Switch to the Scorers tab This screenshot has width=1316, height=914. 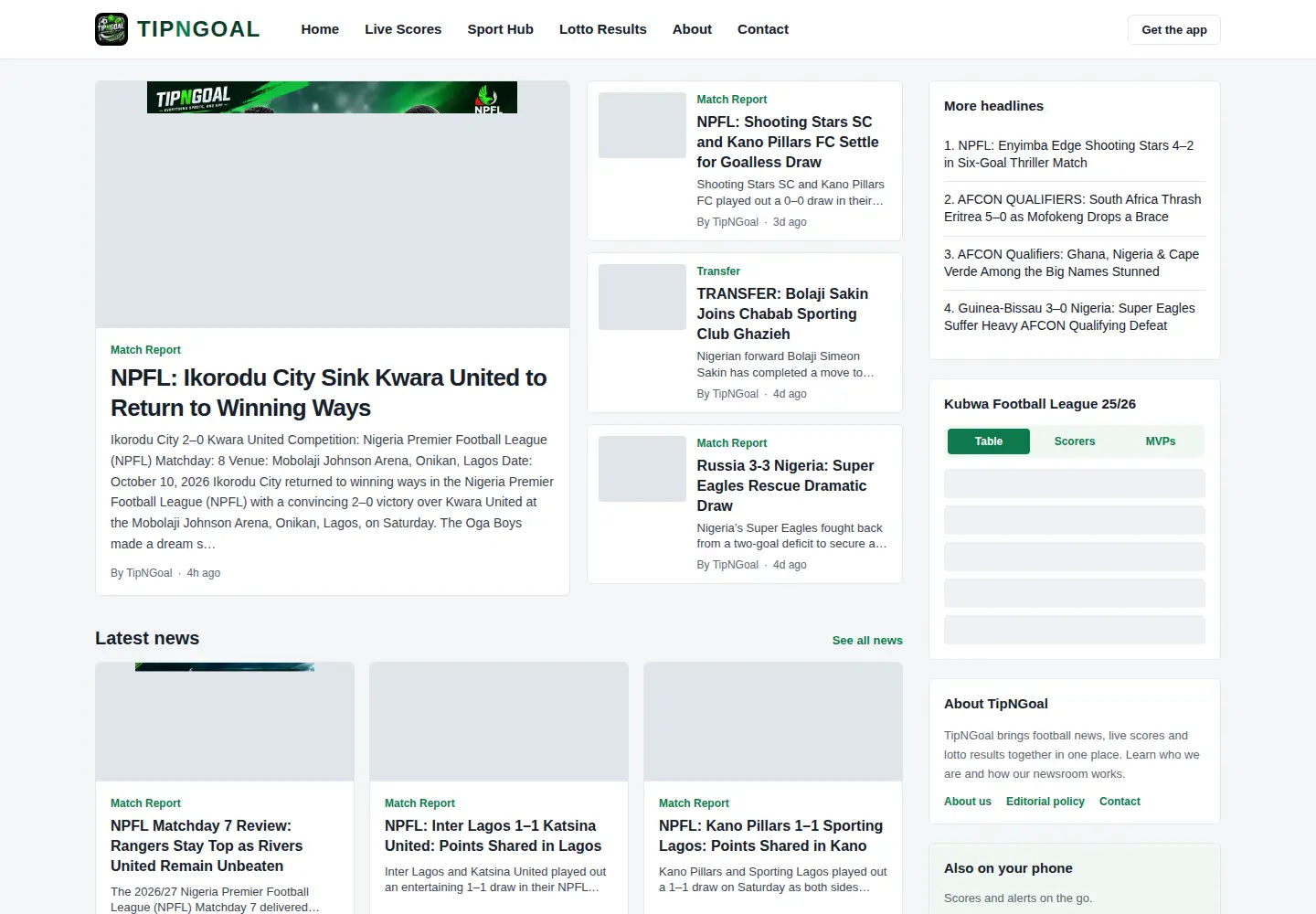click(1075, 441)
